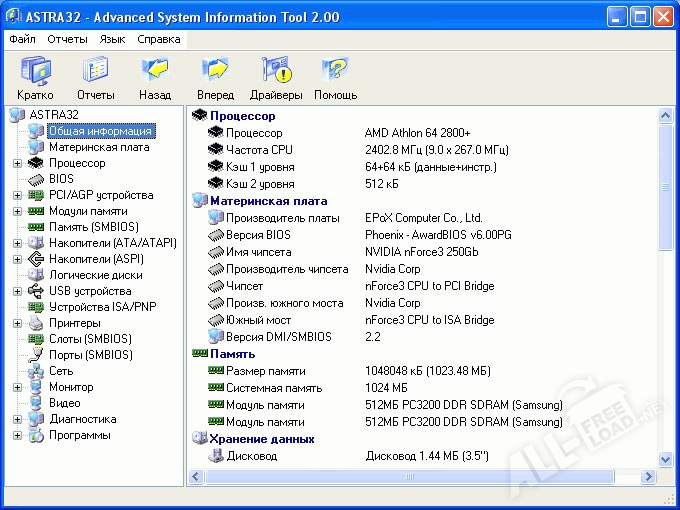This screenshot has width=680, height=510.
Task: Open the Язык menu
Action: click(x=113, y=39)
